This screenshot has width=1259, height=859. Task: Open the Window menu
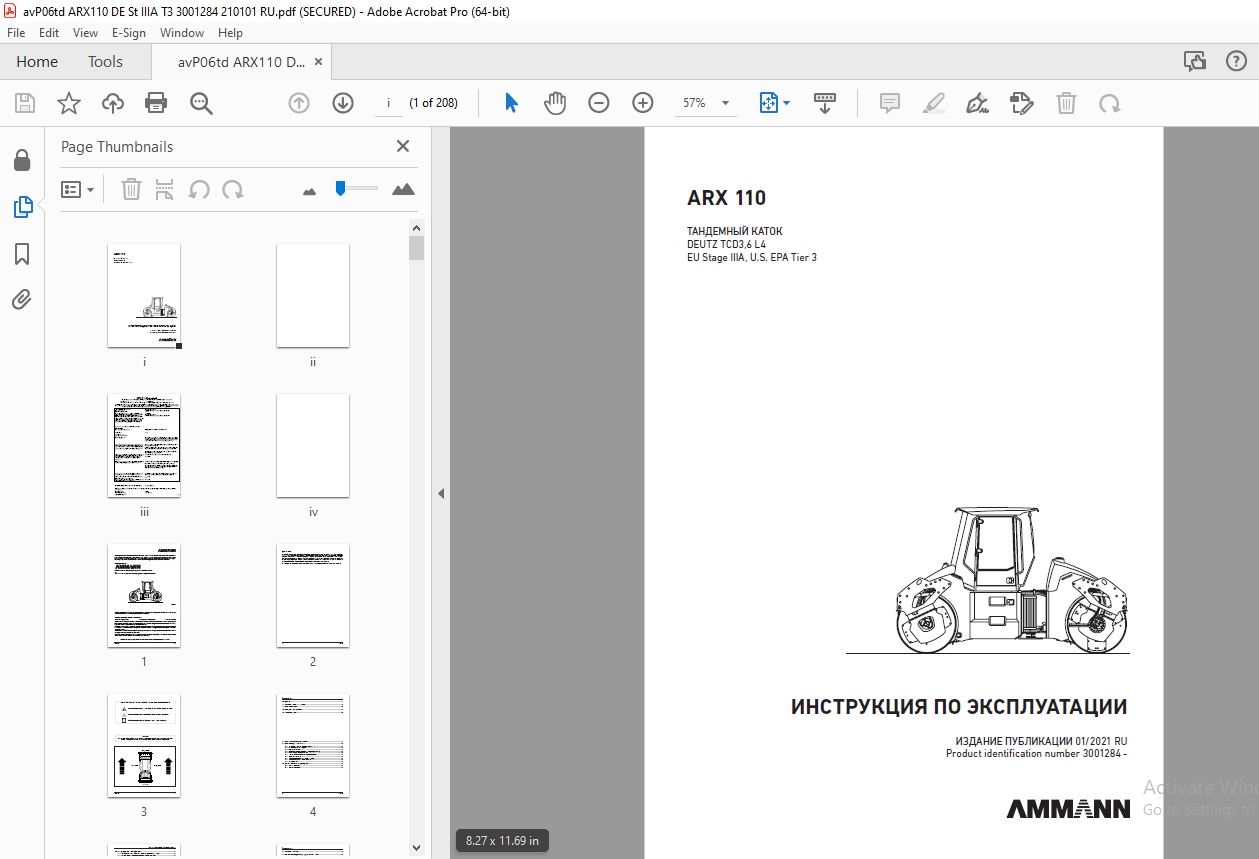[182, 33]
